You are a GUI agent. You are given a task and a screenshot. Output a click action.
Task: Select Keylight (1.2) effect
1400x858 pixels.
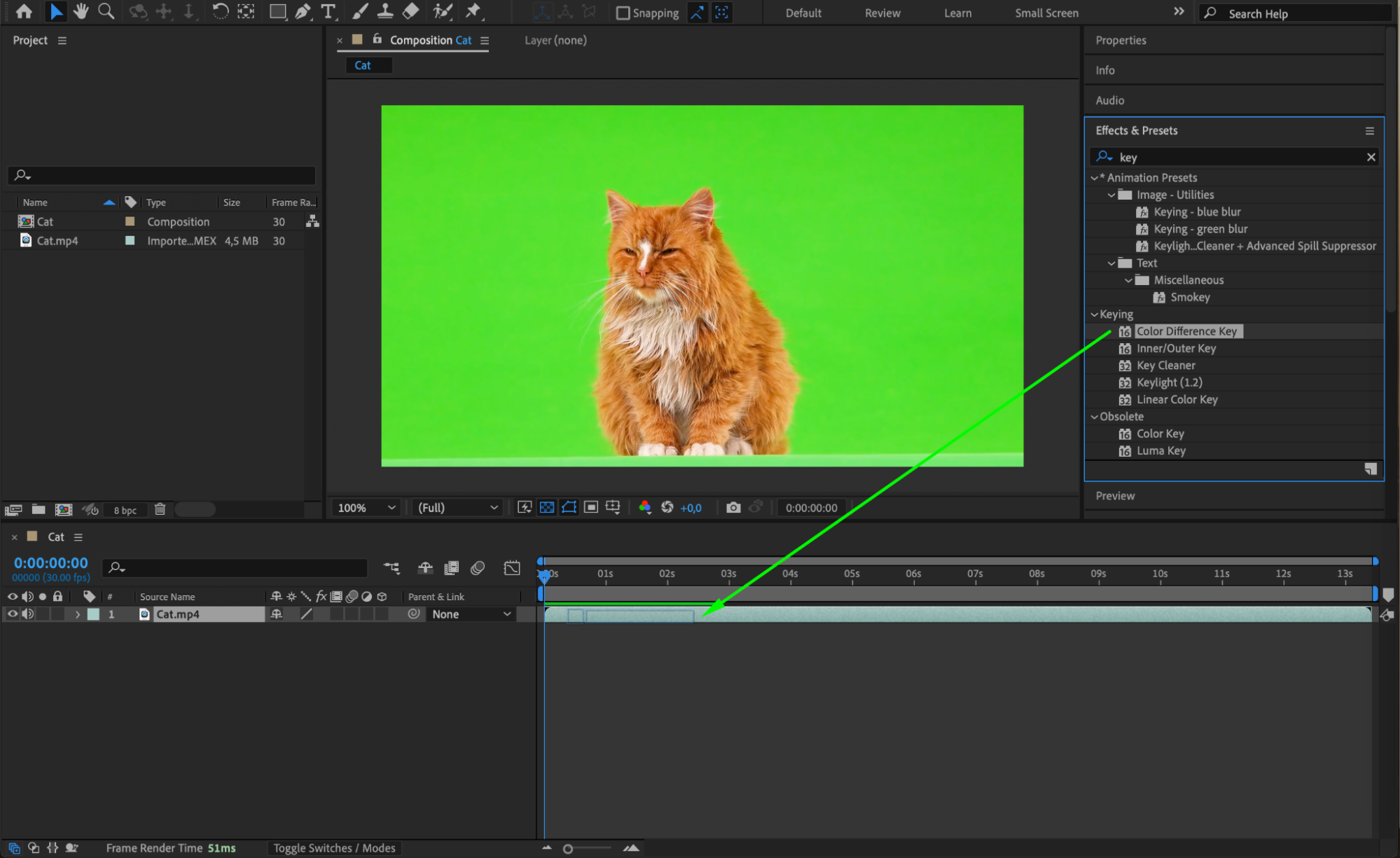click(x=1169, y=382)
